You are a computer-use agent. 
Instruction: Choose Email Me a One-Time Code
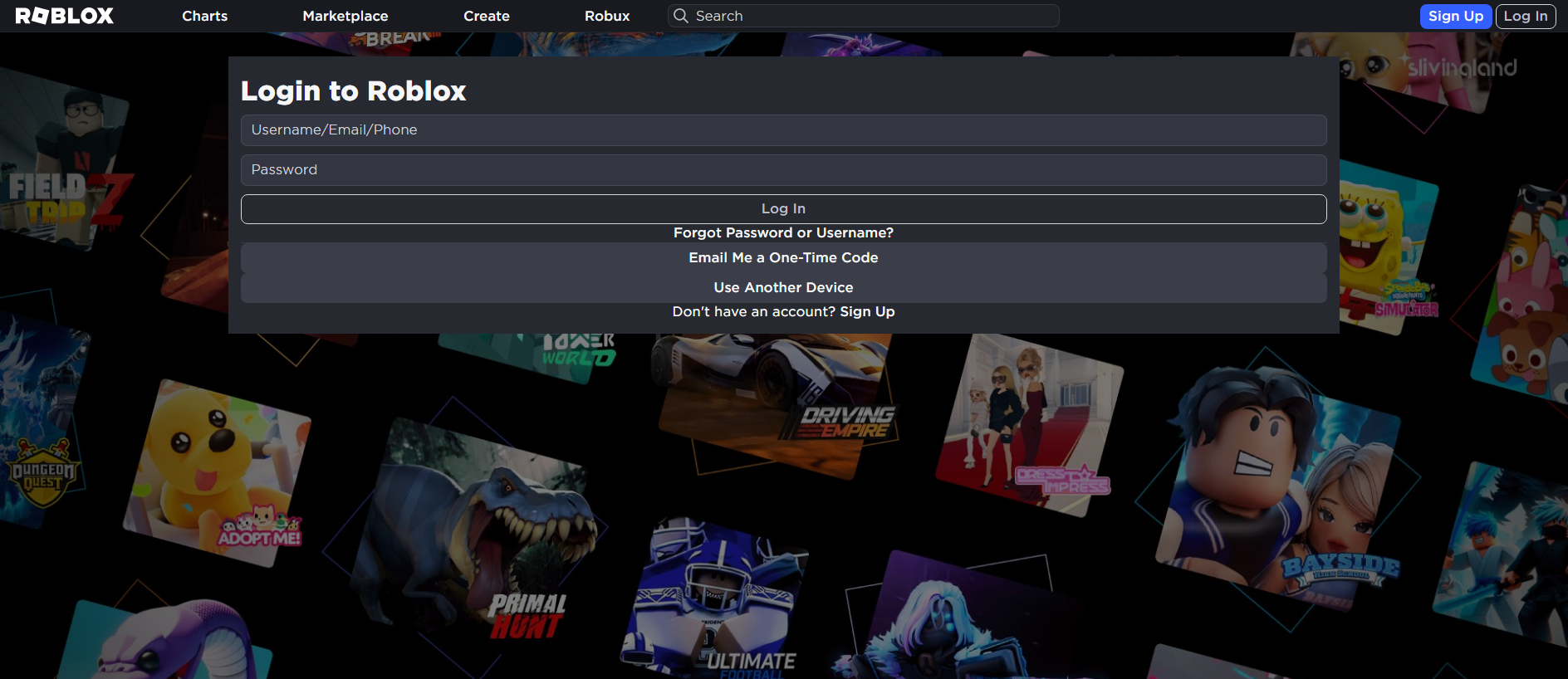pyautogui.click(x=783, y=258)
